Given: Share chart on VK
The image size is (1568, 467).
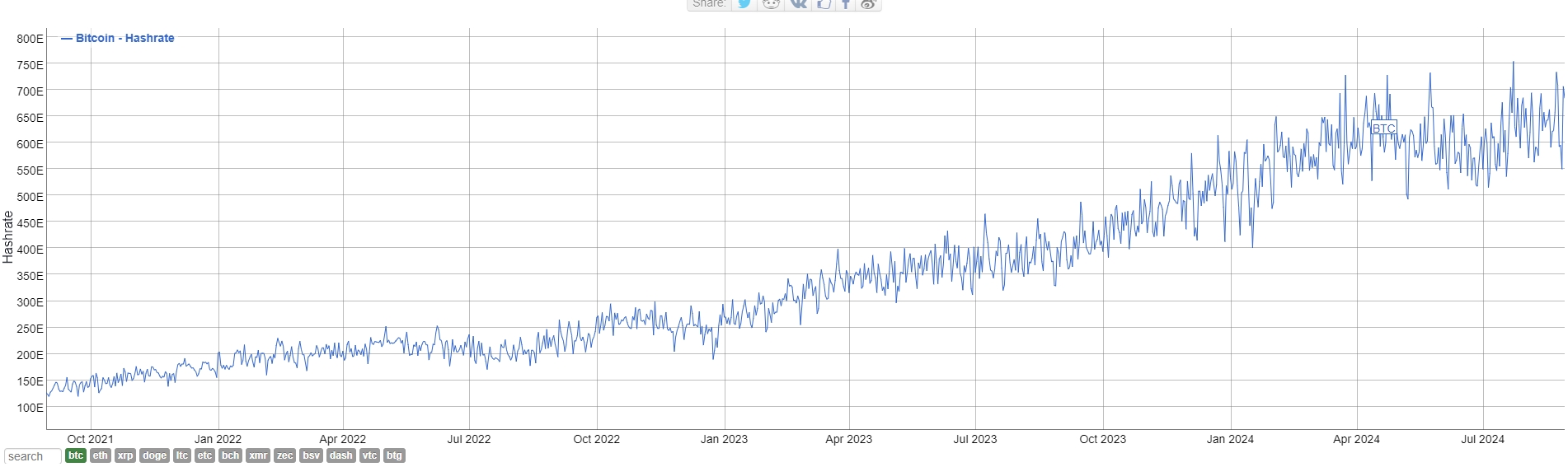Looking at the screenshot, I should click(798, 4).
